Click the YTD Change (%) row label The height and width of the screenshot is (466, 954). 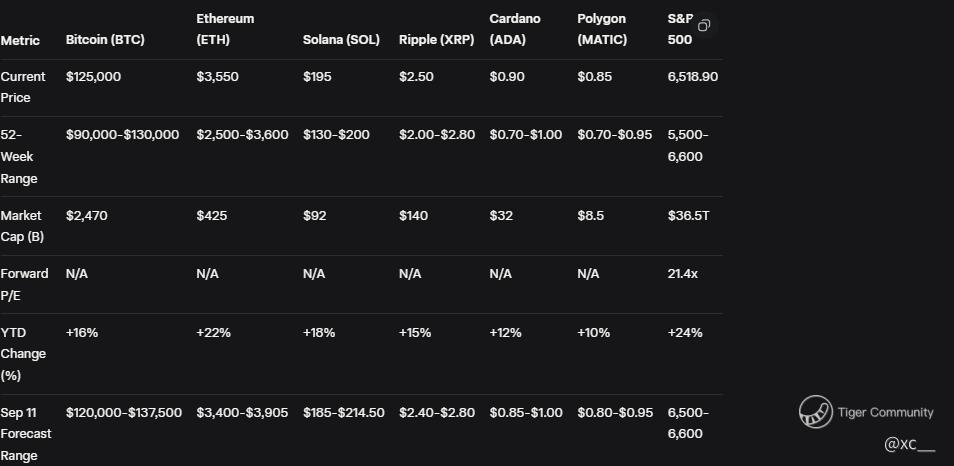(x=20, y=354)
